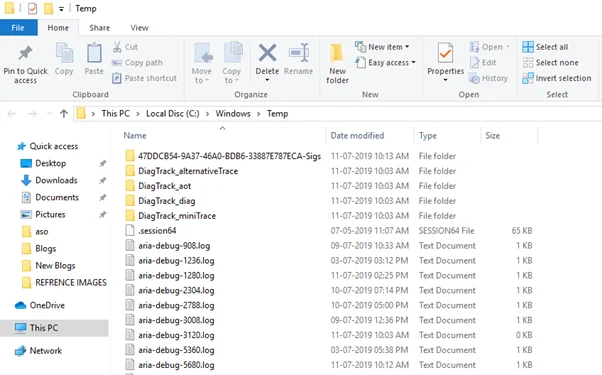This screenshot has height=375, width=602.
Task: Open REFRENCE IMAGES sidebar folder
Action: (64, 283)
